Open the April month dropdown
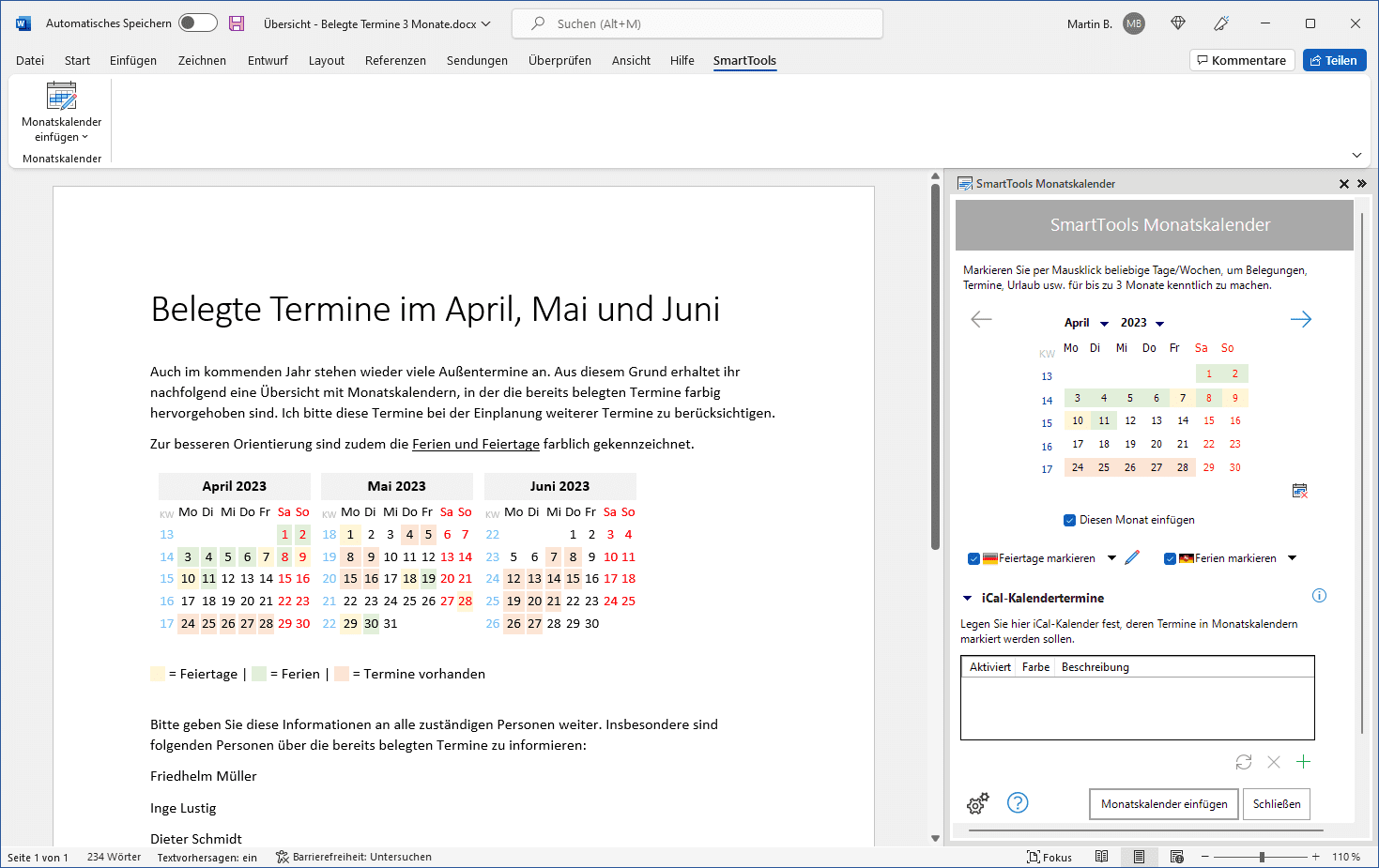This screenshot has width=1379, height=868. pos(1104,324)
